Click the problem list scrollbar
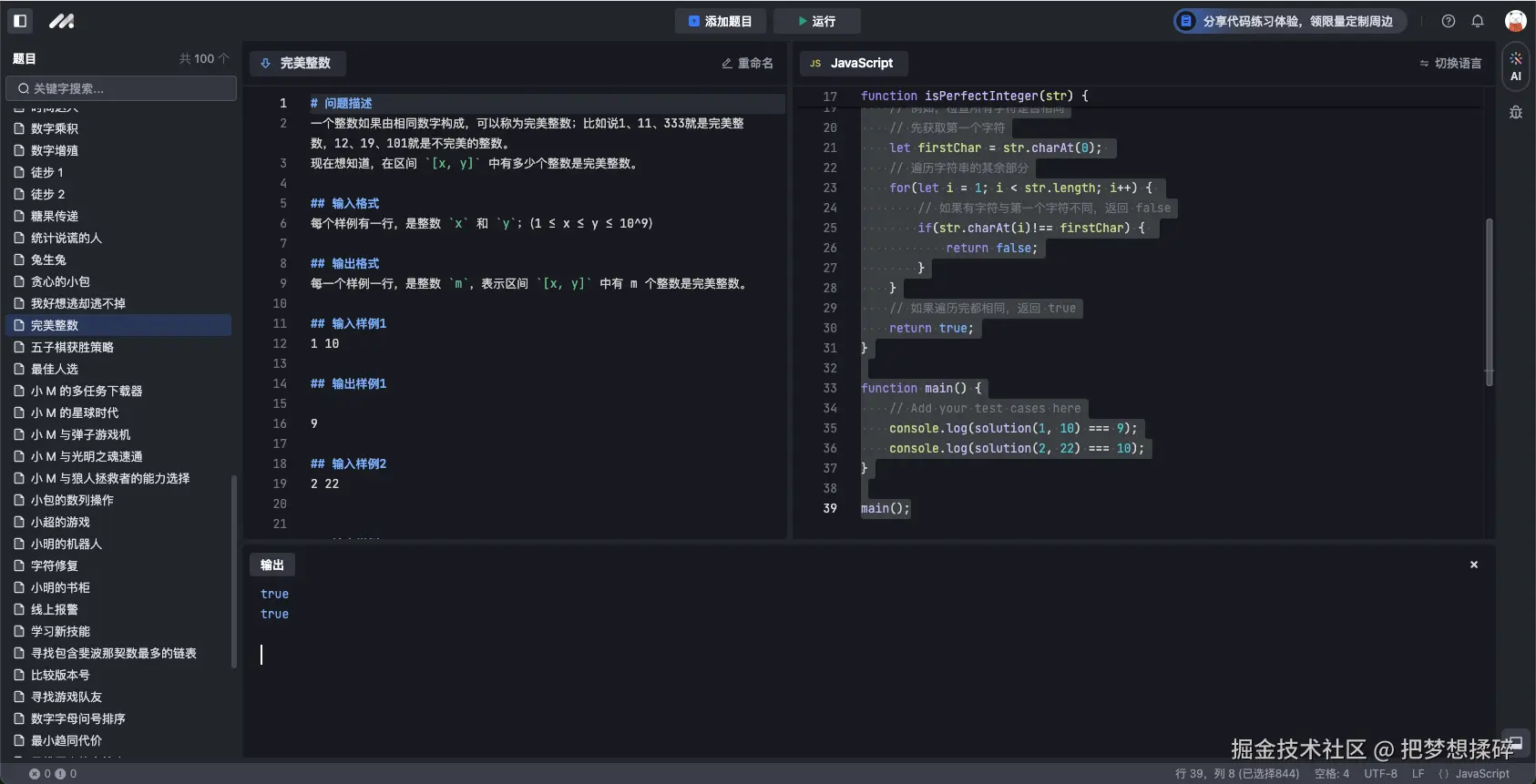The height and width of the screenshot is (784, 1536). [x=234, y=572]
